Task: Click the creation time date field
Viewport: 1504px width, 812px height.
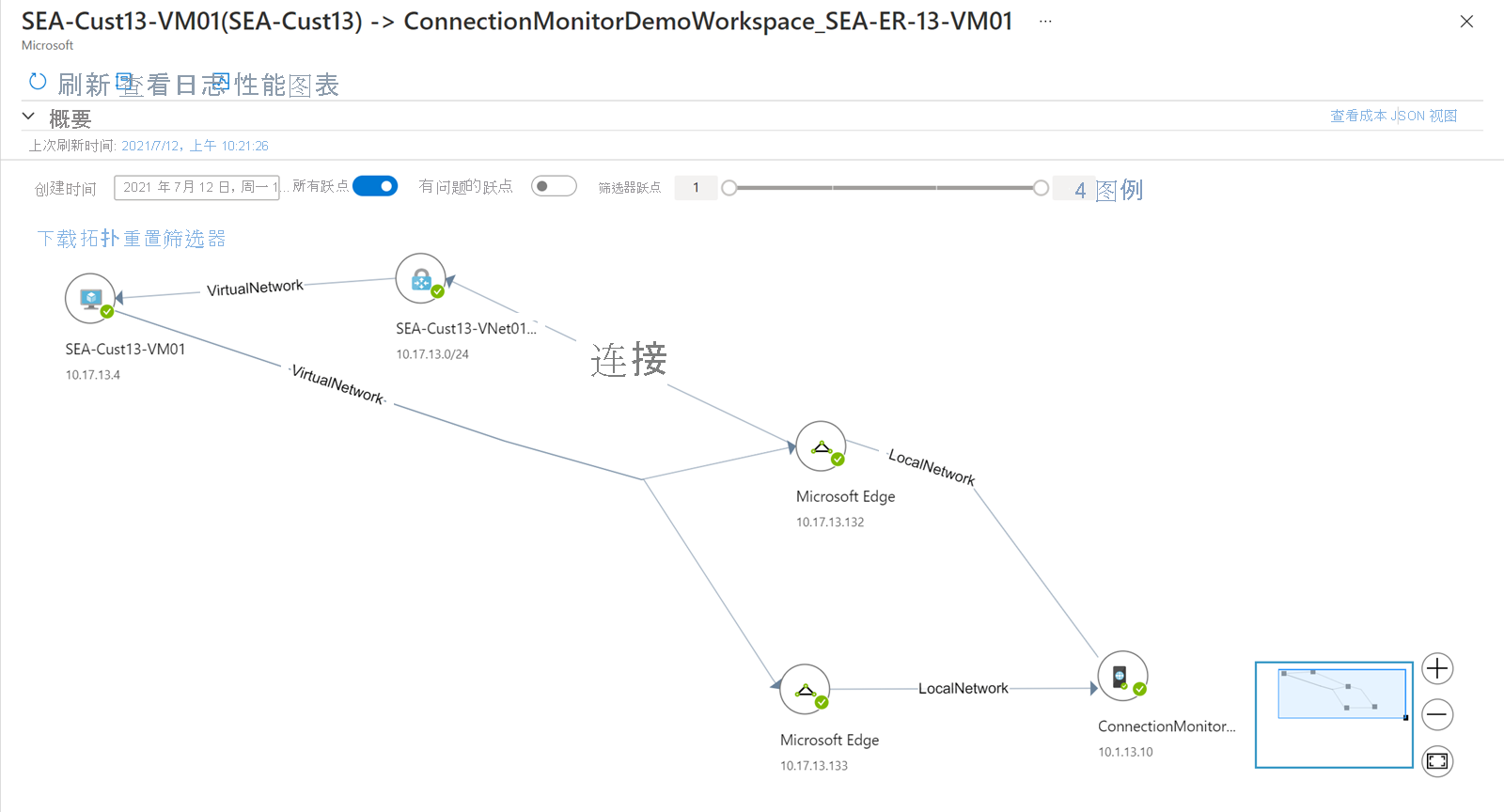Action: point(196,188)
